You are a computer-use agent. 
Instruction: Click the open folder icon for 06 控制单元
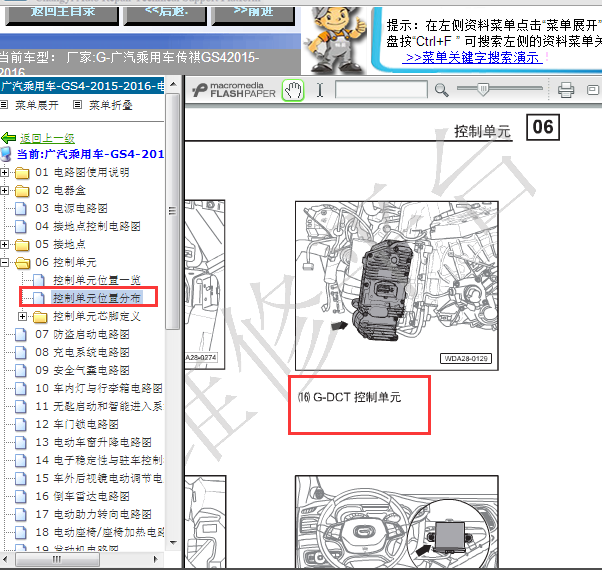(23, 263)
